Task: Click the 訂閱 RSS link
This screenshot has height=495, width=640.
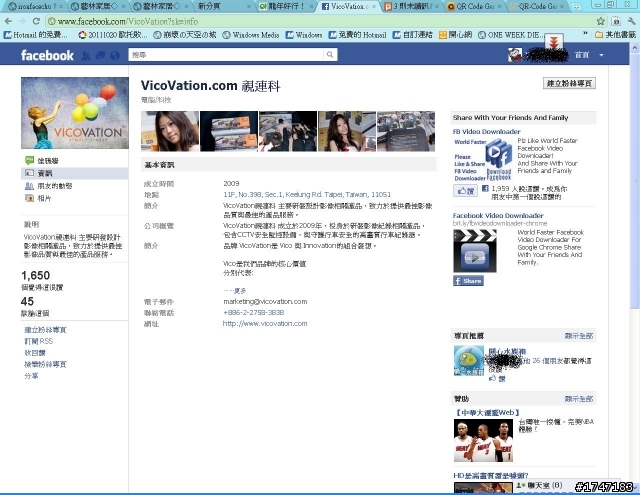Action: (x=39, y=341)
